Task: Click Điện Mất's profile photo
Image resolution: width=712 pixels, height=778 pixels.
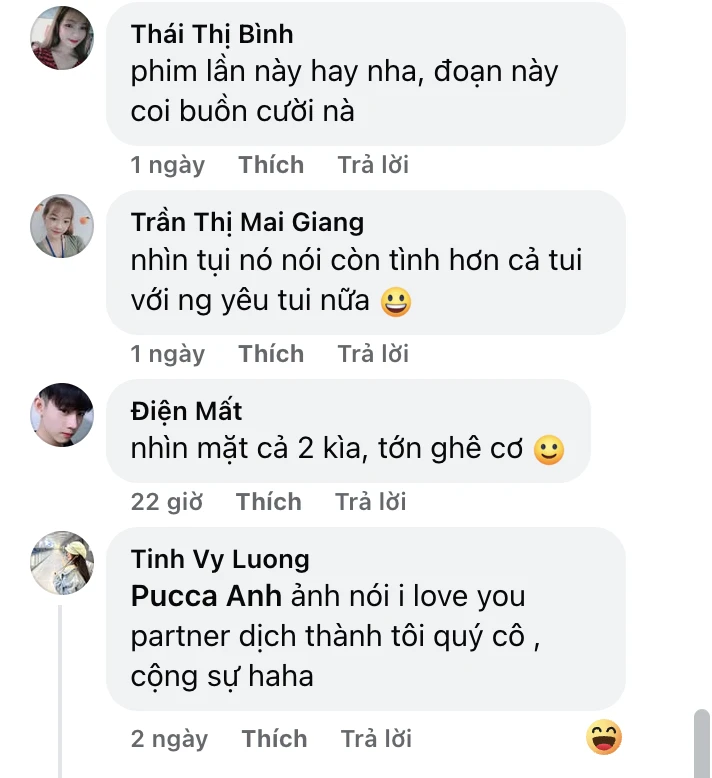Action: pos(62,415)
